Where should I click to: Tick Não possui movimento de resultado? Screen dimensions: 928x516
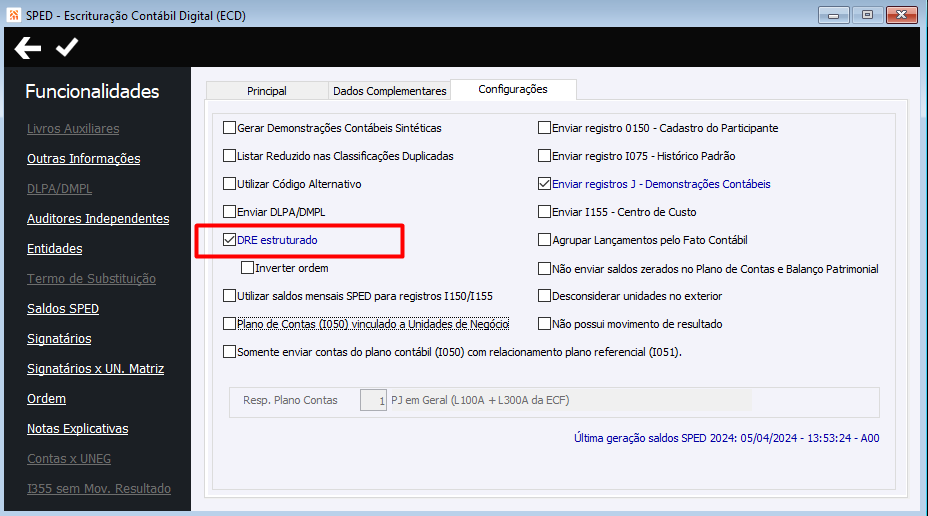click(x=544, y=324)
